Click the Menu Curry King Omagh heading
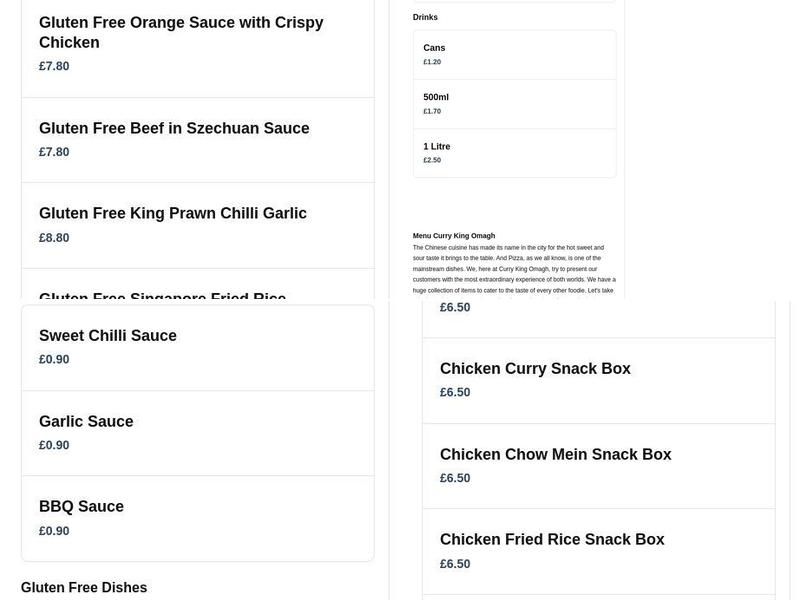Image resolution: width=800 pixels, height=600 pixels. pos(453,234)
